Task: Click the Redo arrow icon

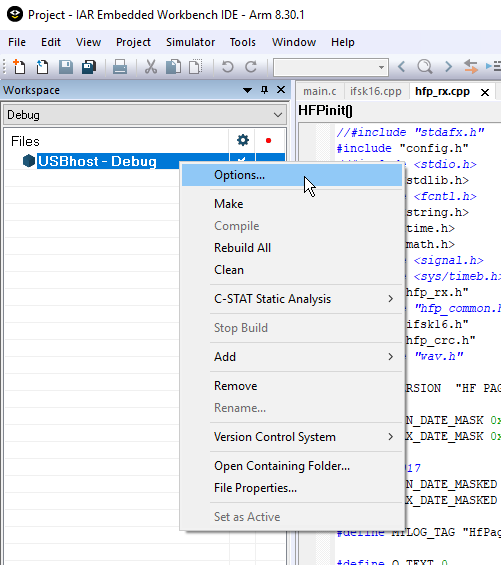Action: tap(251, 67)
